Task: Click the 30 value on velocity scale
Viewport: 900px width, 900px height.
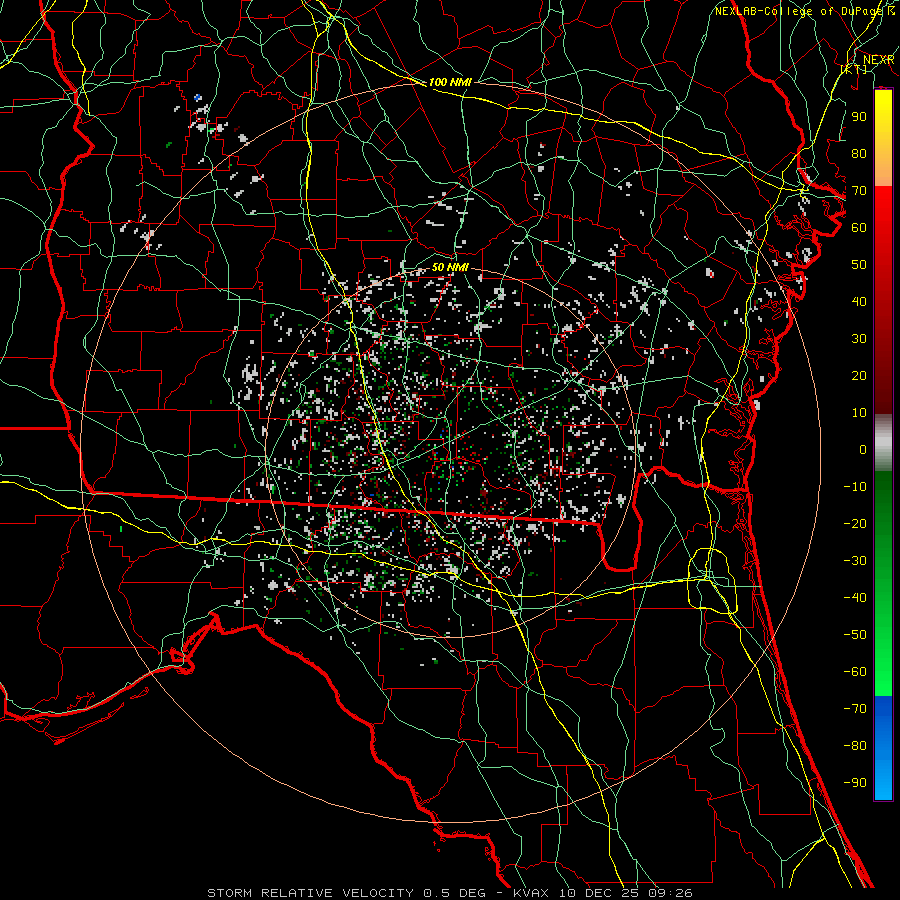Action: [x=859, y=339]
